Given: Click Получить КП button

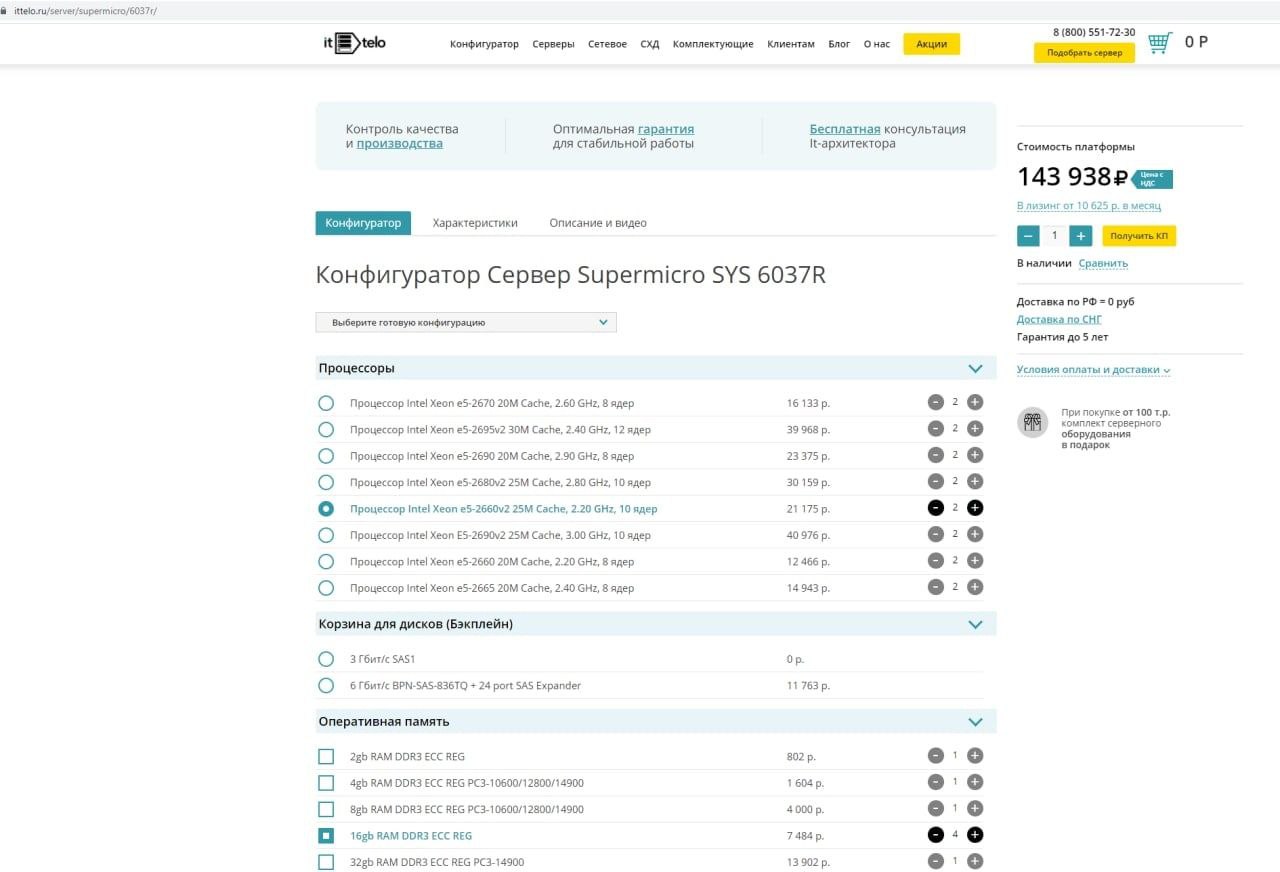Looking at the screenshot, I should pyautogui.click(x=1139, y=236).
